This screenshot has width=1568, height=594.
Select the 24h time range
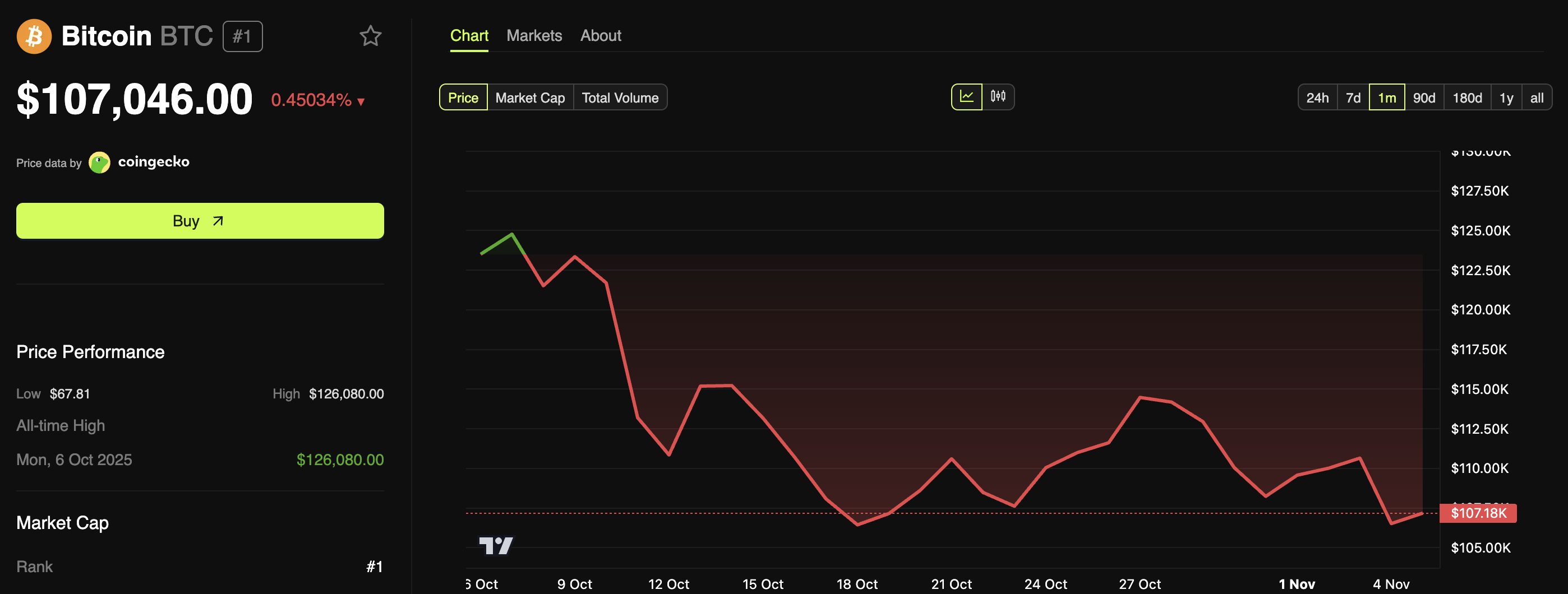(1317, 97)
